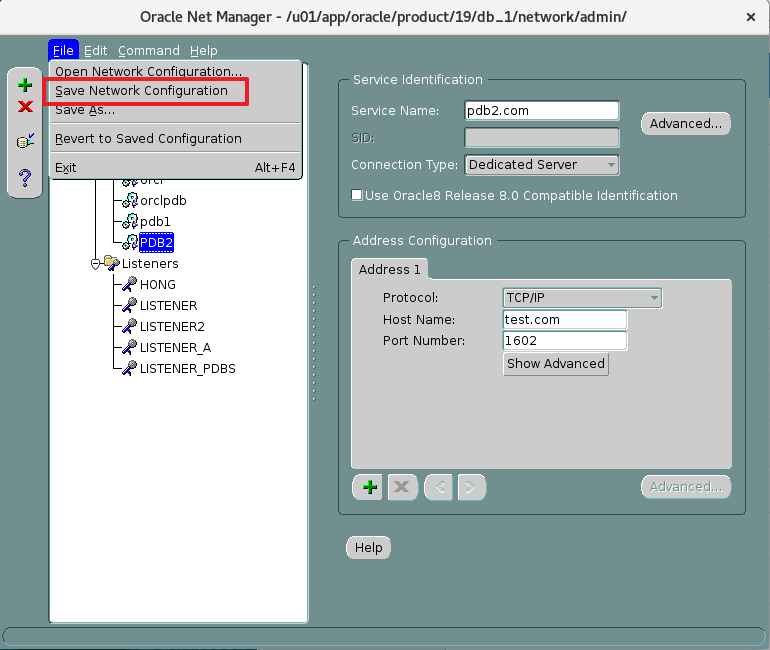Add a new address with green plus button
Screen dimensions: 770x650
pos(368,487)
